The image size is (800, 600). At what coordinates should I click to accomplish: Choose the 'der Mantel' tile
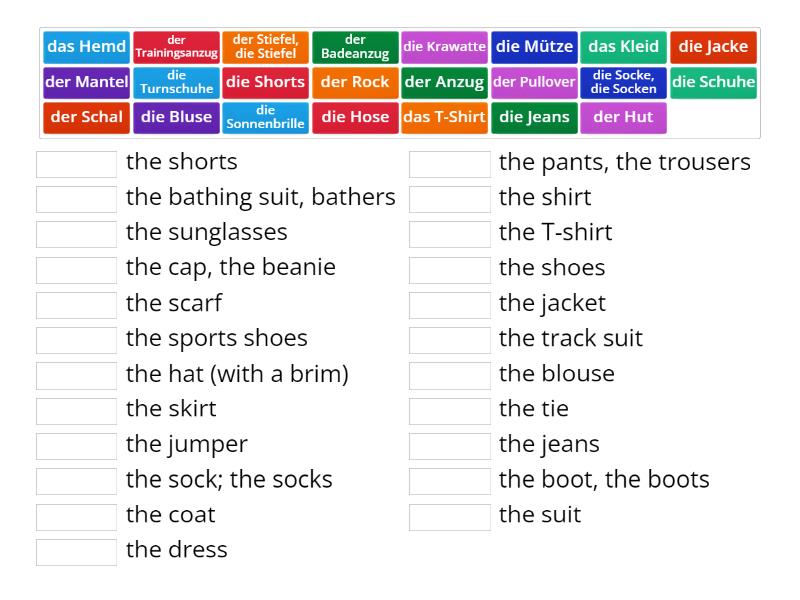[87, 82]
